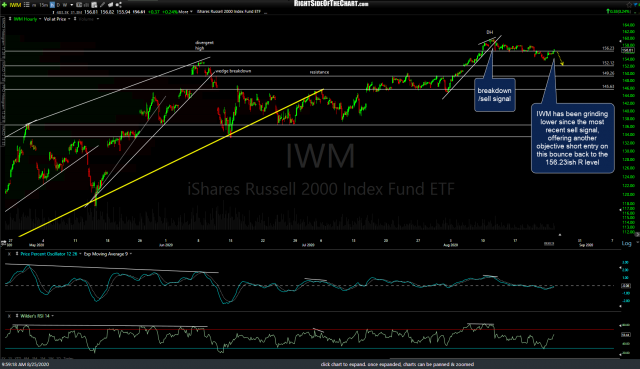Click the 'resistance' annotation text

pos(319,72)
